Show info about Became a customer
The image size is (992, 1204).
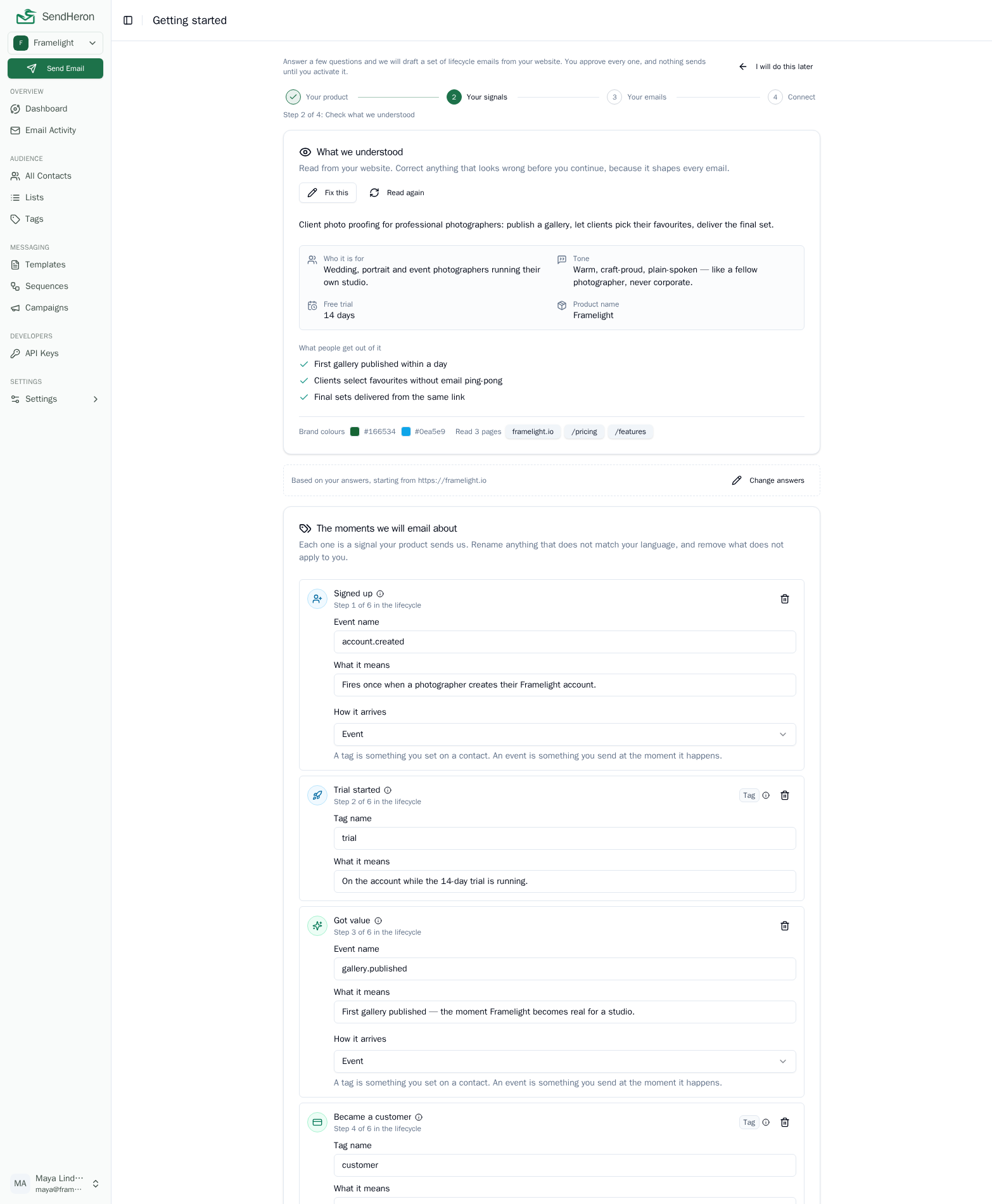tap(419, 1117)
